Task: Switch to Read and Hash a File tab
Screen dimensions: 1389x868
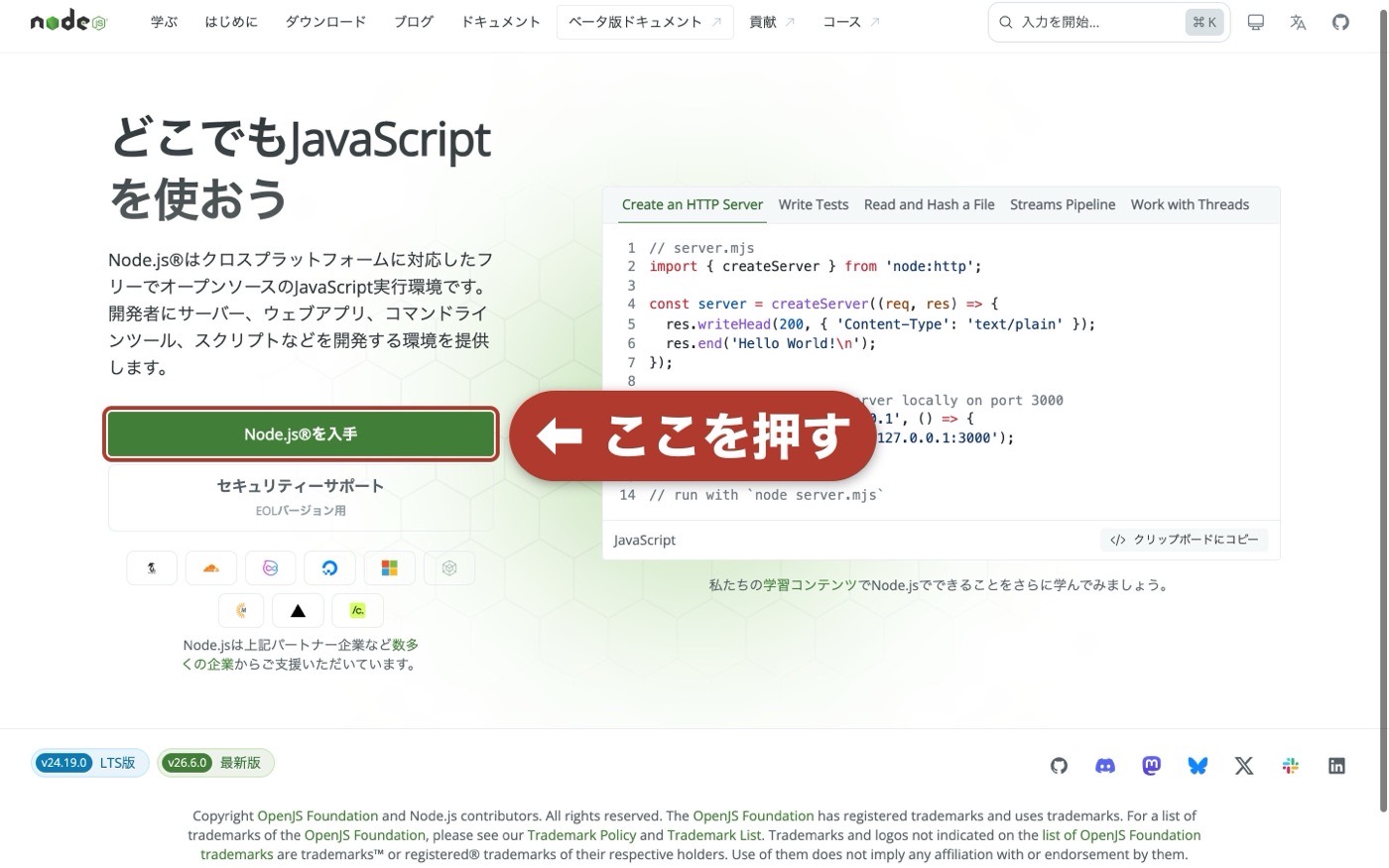Action: [x=930, y=204]
